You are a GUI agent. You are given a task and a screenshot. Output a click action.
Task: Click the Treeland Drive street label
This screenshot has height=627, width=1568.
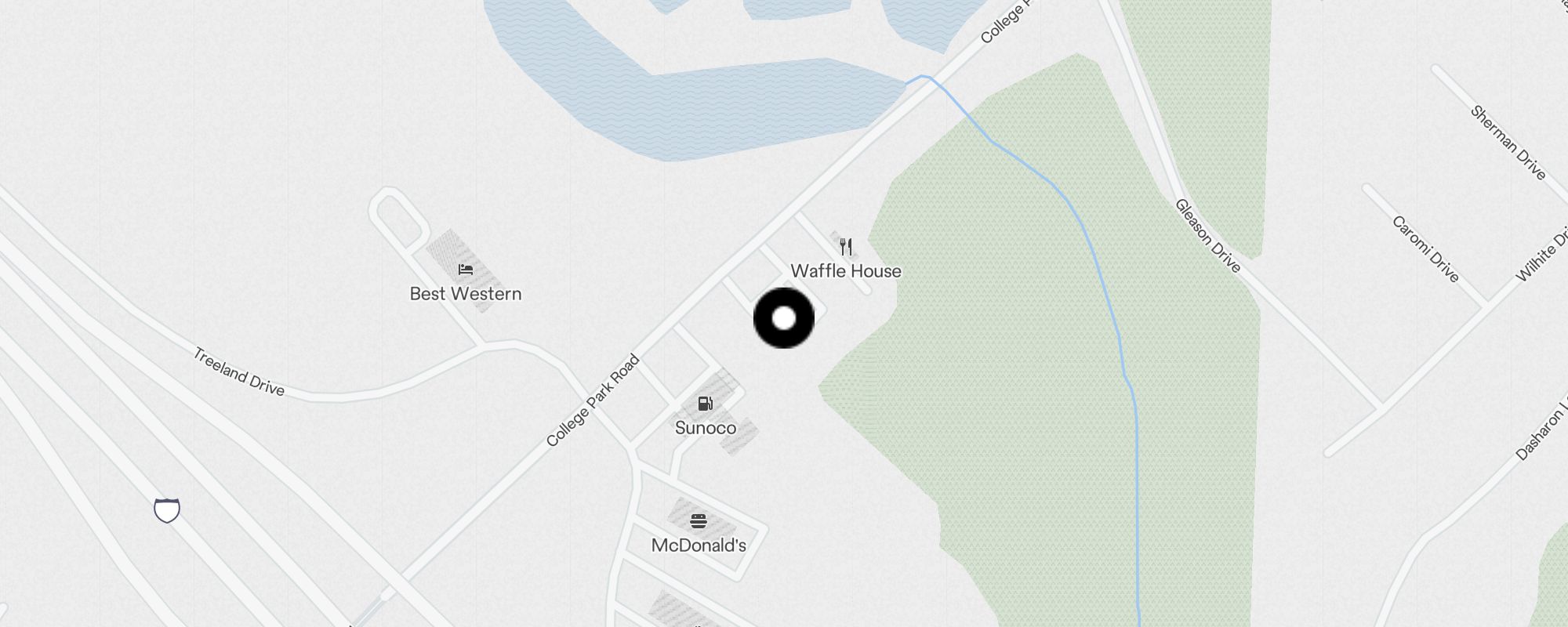click(238, 371)
